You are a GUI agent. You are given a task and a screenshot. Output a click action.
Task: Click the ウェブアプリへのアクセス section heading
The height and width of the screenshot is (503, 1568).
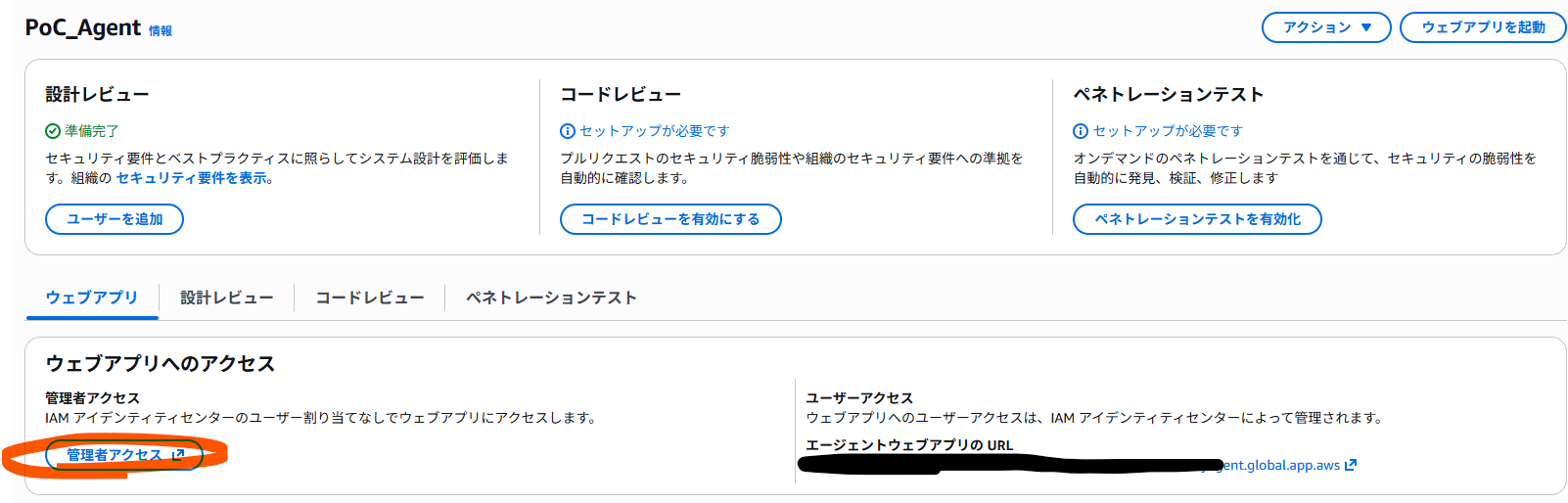pos(160,364)
